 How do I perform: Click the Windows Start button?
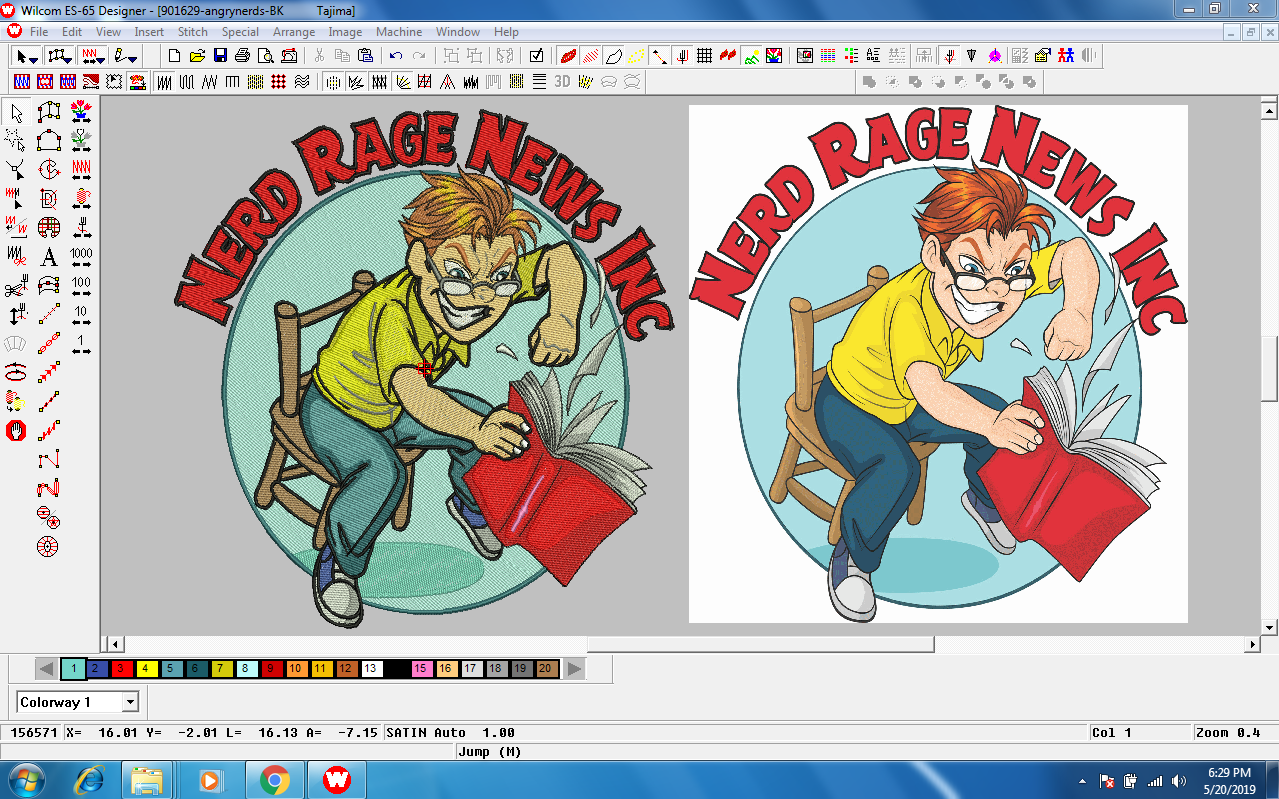click(x=25, y=780)
